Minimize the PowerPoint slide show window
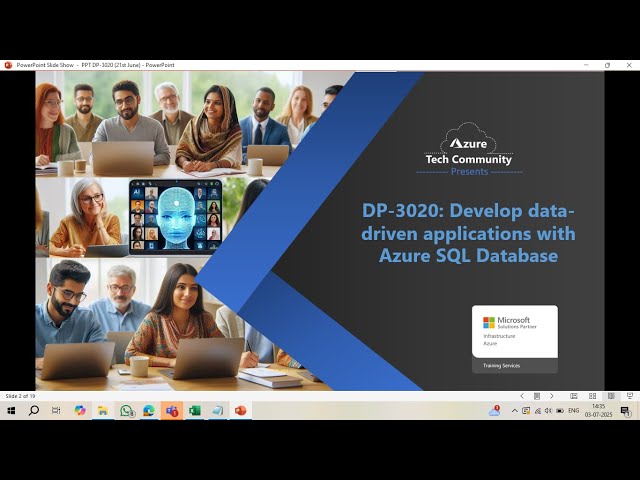The height and width of the screenshot is (480, 640). pos(586,65)
